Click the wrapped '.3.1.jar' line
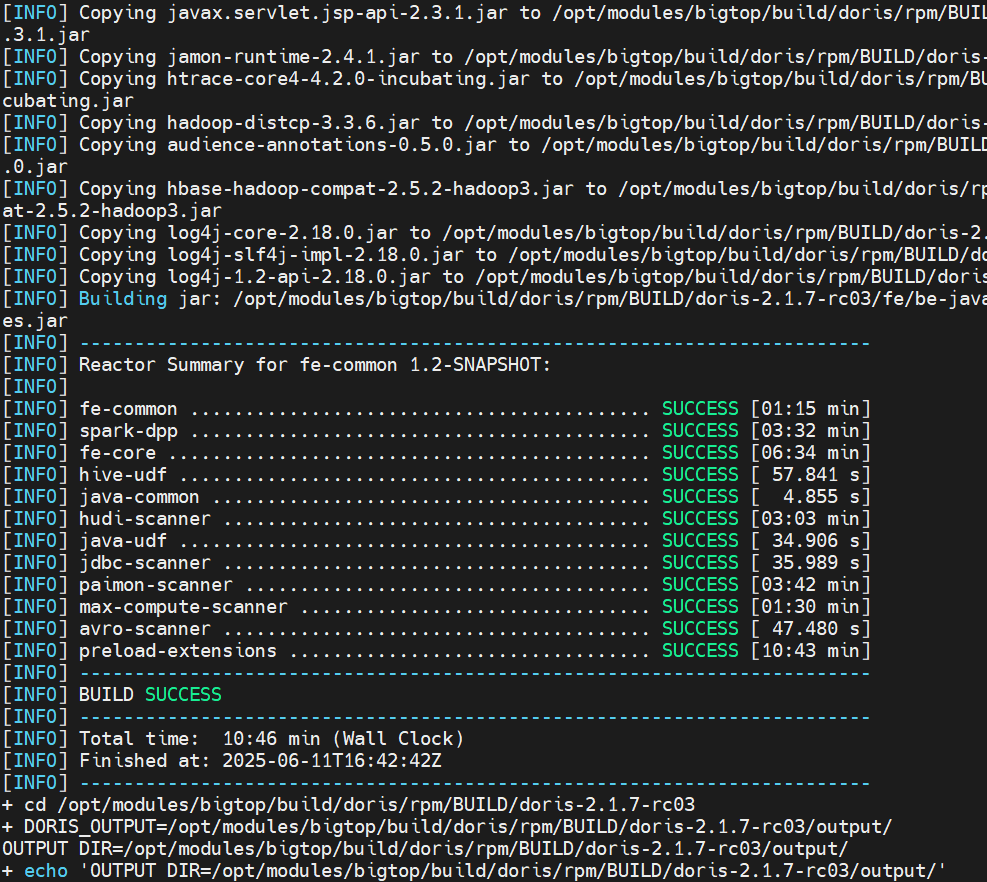 point(46,35)
